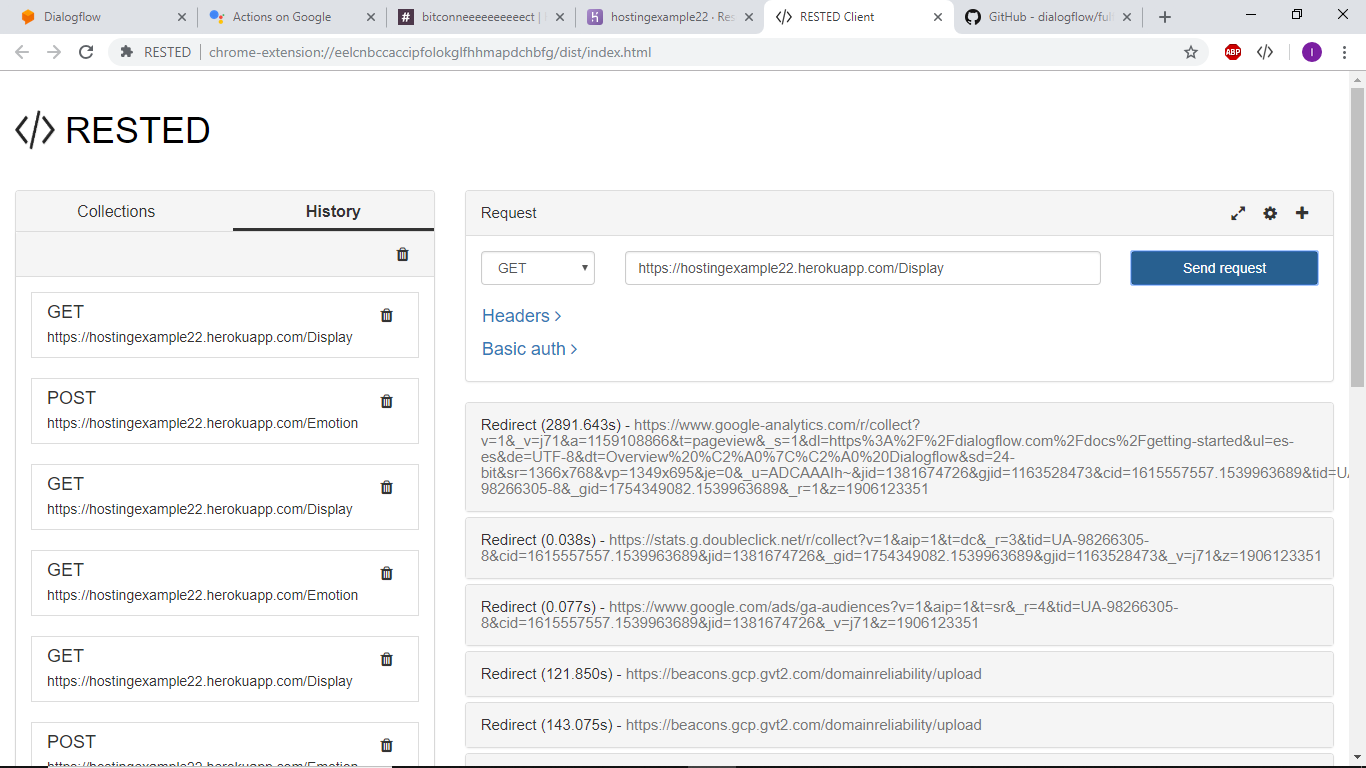
Task: Switch to the GitHub dialogflow tab
Action: [1048, 17]
